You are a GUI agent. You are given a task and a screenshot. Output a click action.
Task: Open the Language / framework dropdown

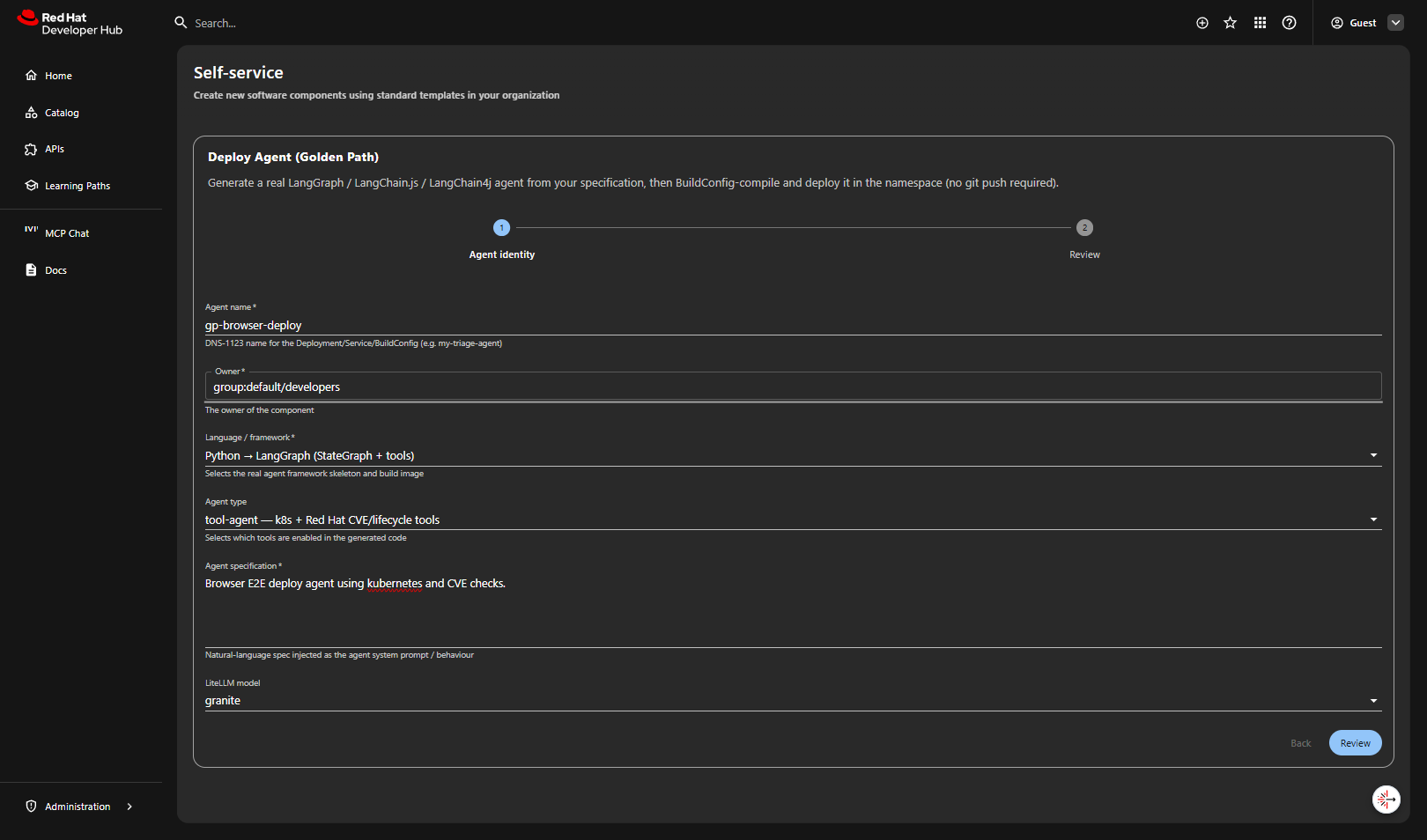(x=793, y=455)
